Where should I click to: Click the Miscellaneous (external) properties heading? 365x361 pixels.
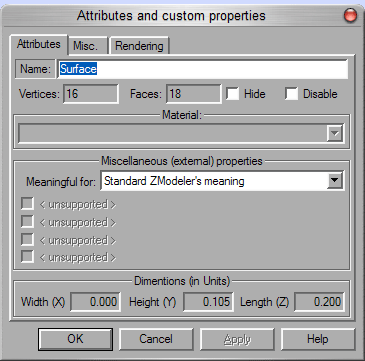(x=182, y=161)
